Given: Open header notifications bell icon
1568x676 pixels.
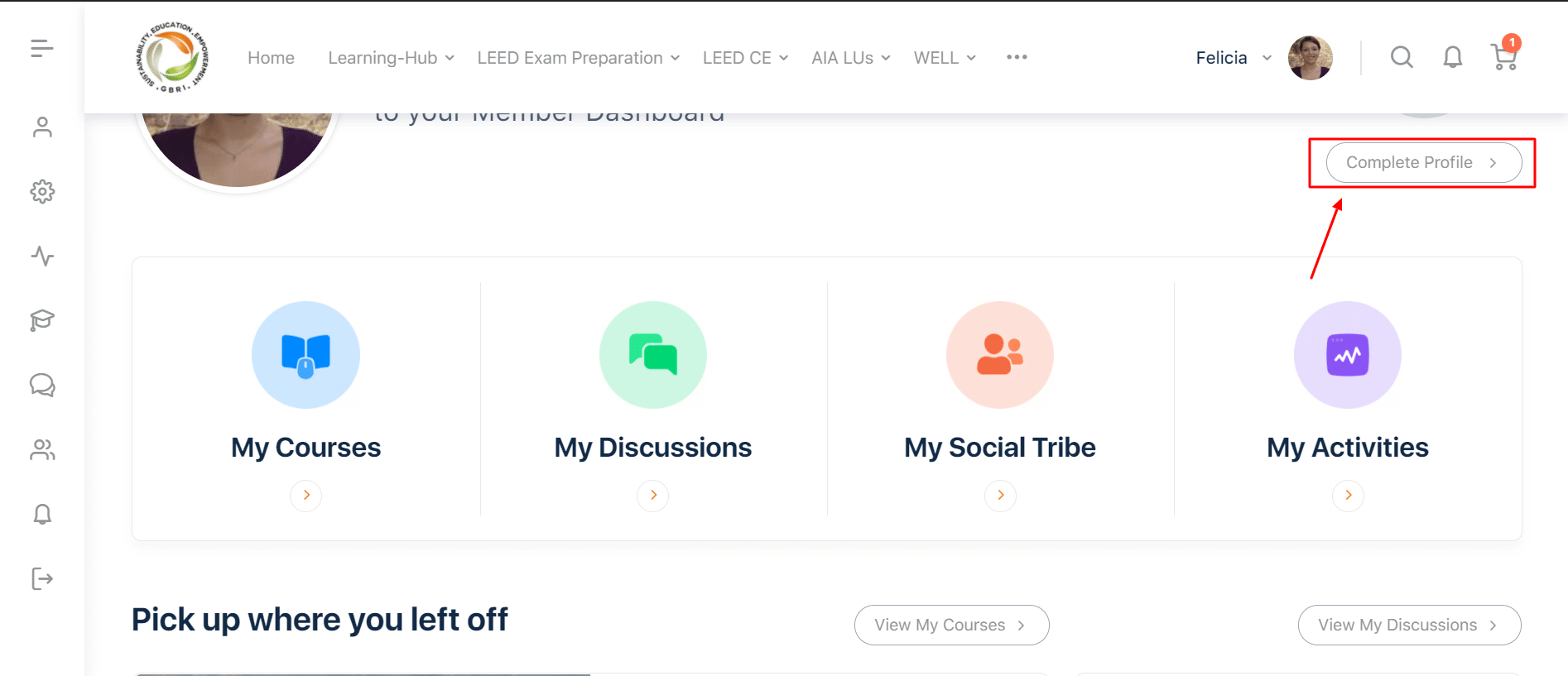Looking at the screenshot, I should pos(1453,57).
